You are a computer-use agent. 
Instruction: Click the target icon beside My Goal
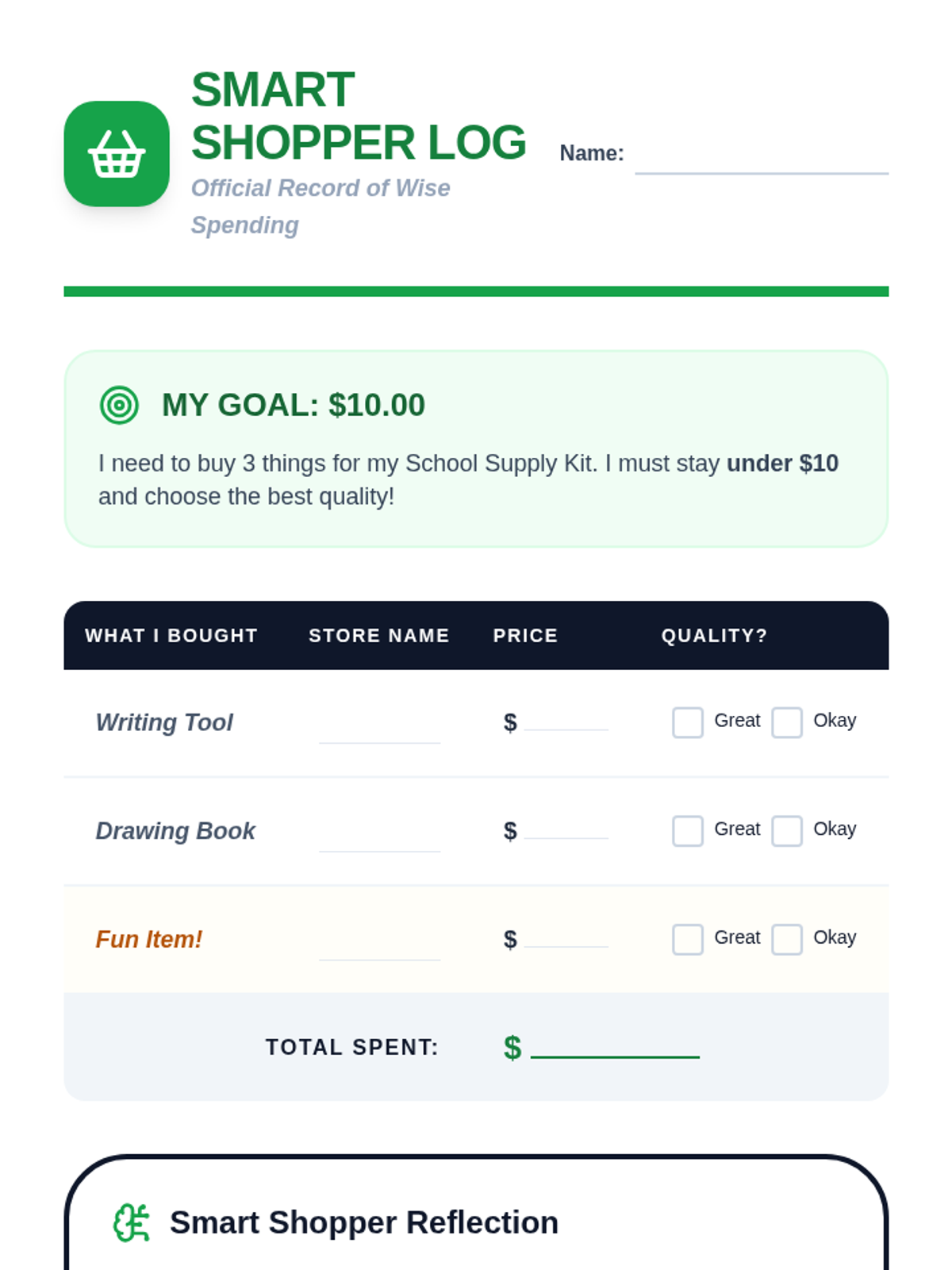119,405
